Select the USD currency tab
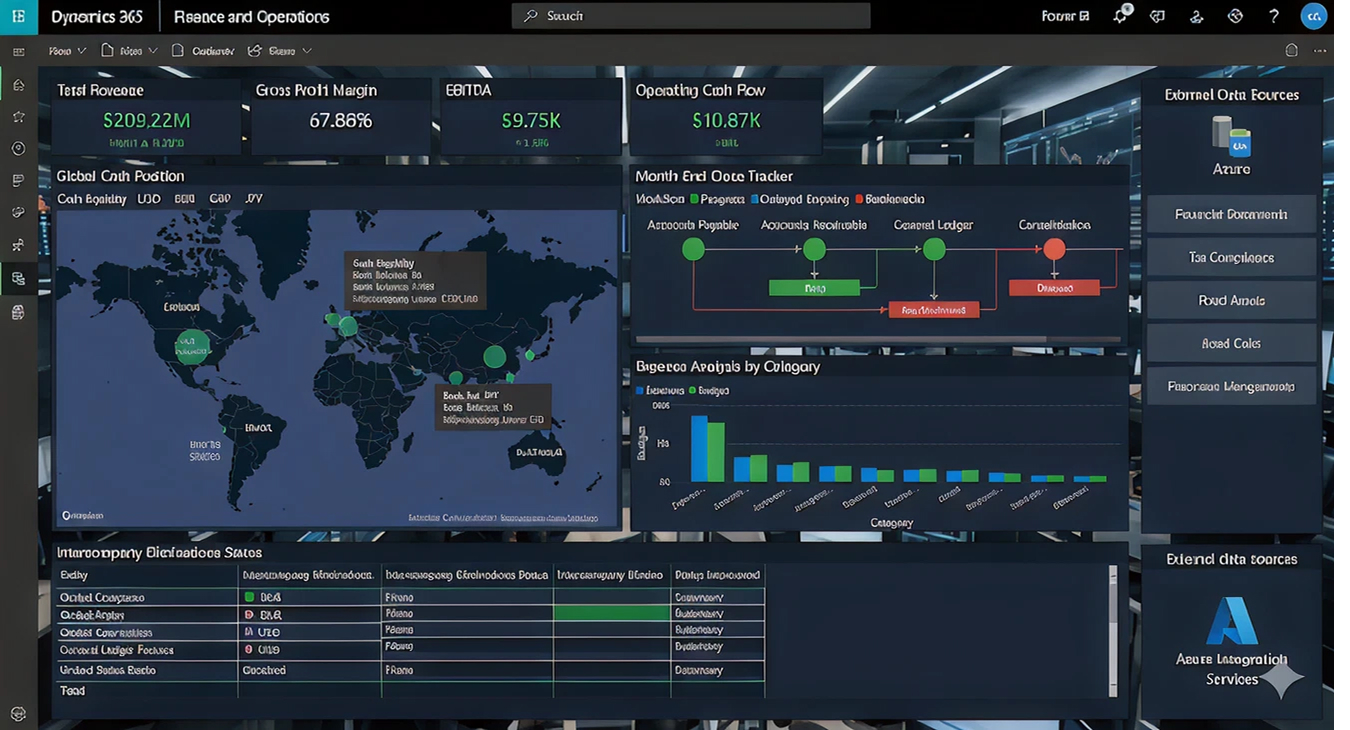Viewport: 1350px width, 730px height. [148, 199]
